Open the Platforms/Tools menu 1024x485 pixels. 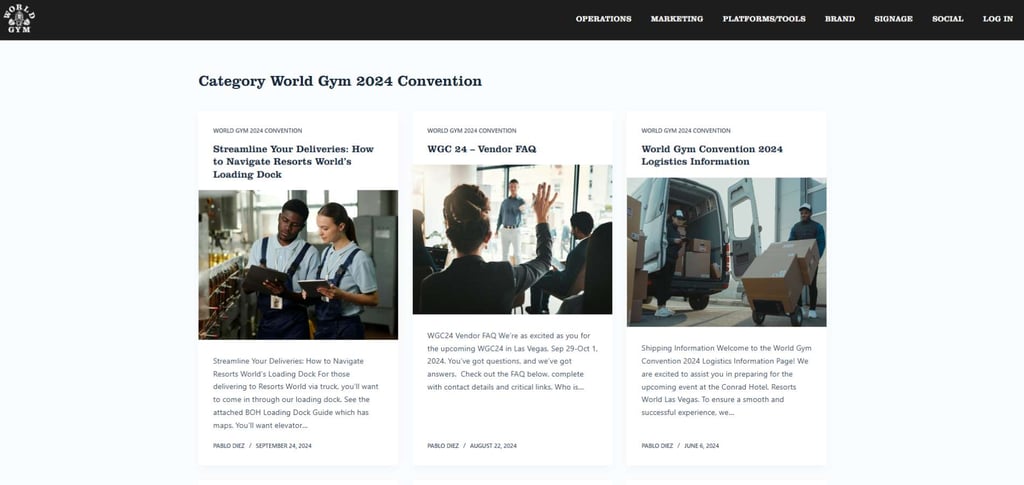click(x=763, y=19)
